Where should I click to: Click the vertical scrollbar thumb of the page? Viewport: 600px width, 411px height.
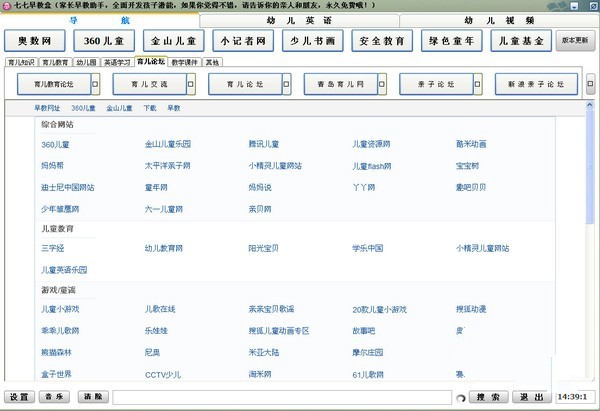pos(590,166)
